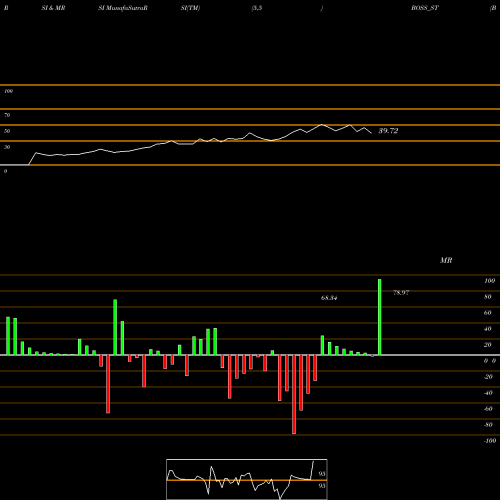Click the 80 label on MR axis
The width and height of the screenshot is (500, 500).
point(488,297)
